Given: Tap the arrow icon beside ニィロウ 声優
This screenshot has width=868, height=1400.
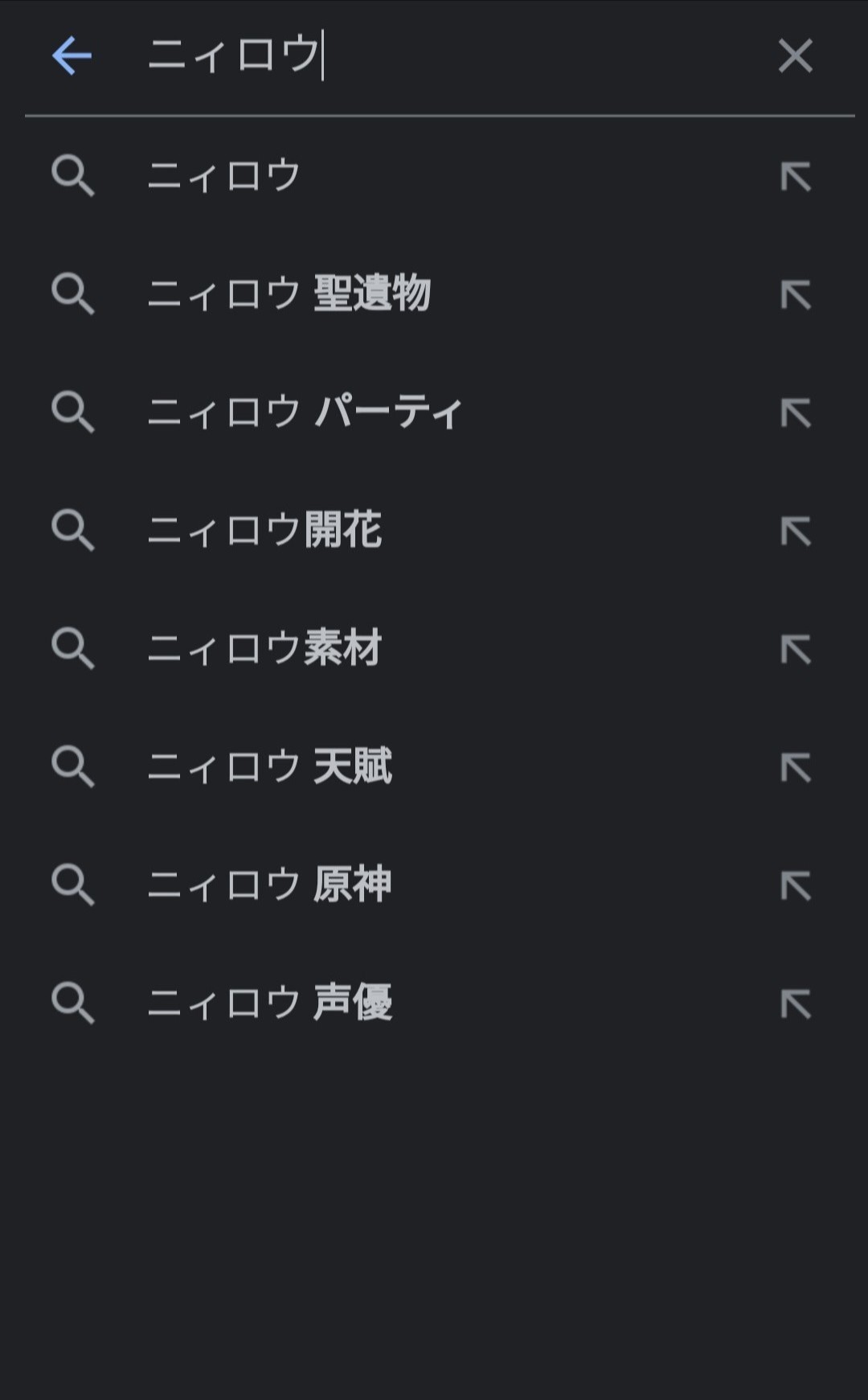Looking at the screenshot, I should [x=796, y=1004].
